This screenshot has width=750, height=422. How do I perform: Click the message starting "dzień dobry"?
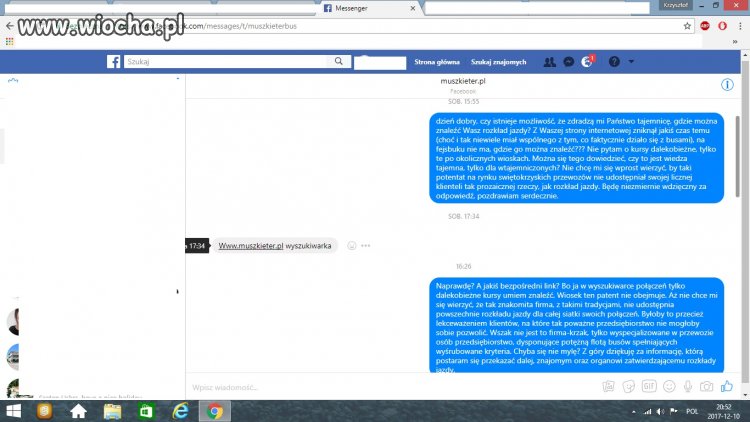coord(576,158)
